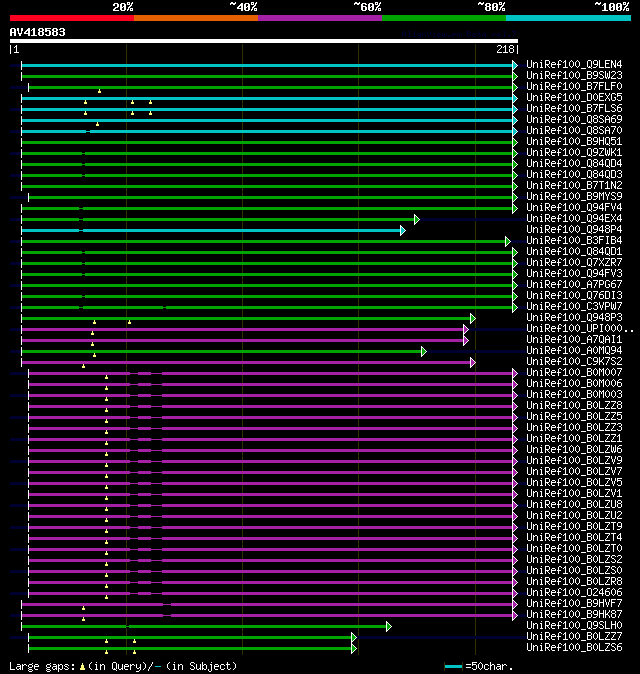Select the UniRef100_B0LZT9 label
This screenshot has height=674, width=640.
[574, 527]
